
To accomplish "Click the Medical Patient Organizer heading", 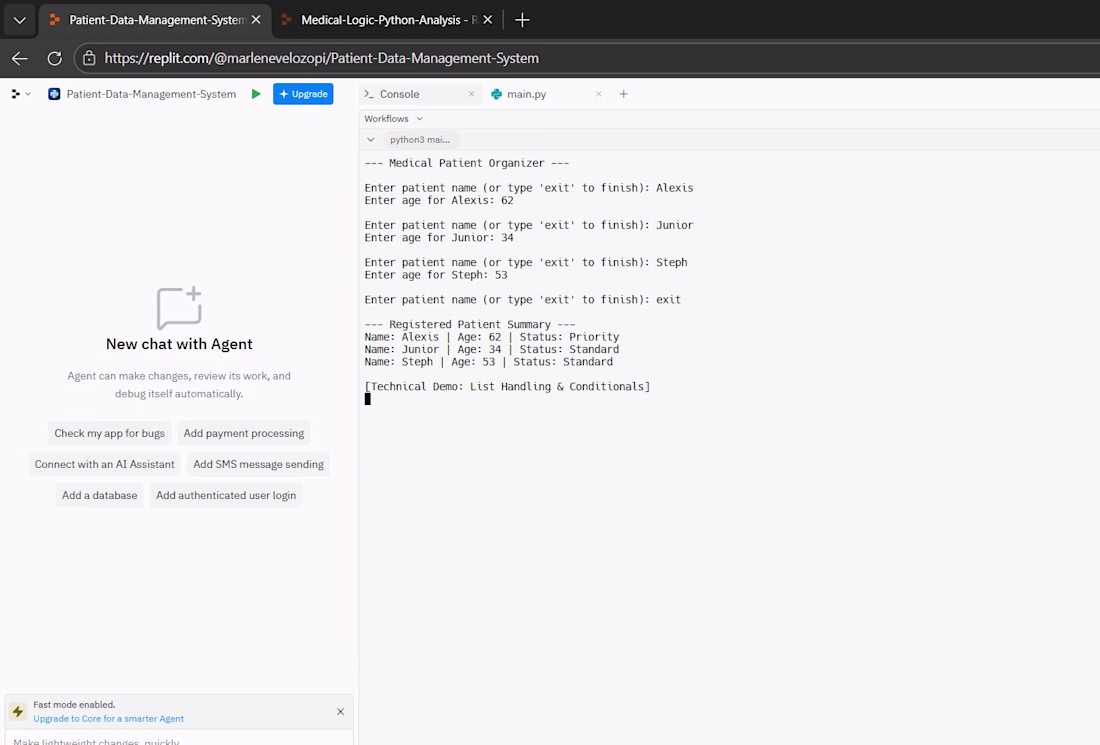I will tap(467, 163).
